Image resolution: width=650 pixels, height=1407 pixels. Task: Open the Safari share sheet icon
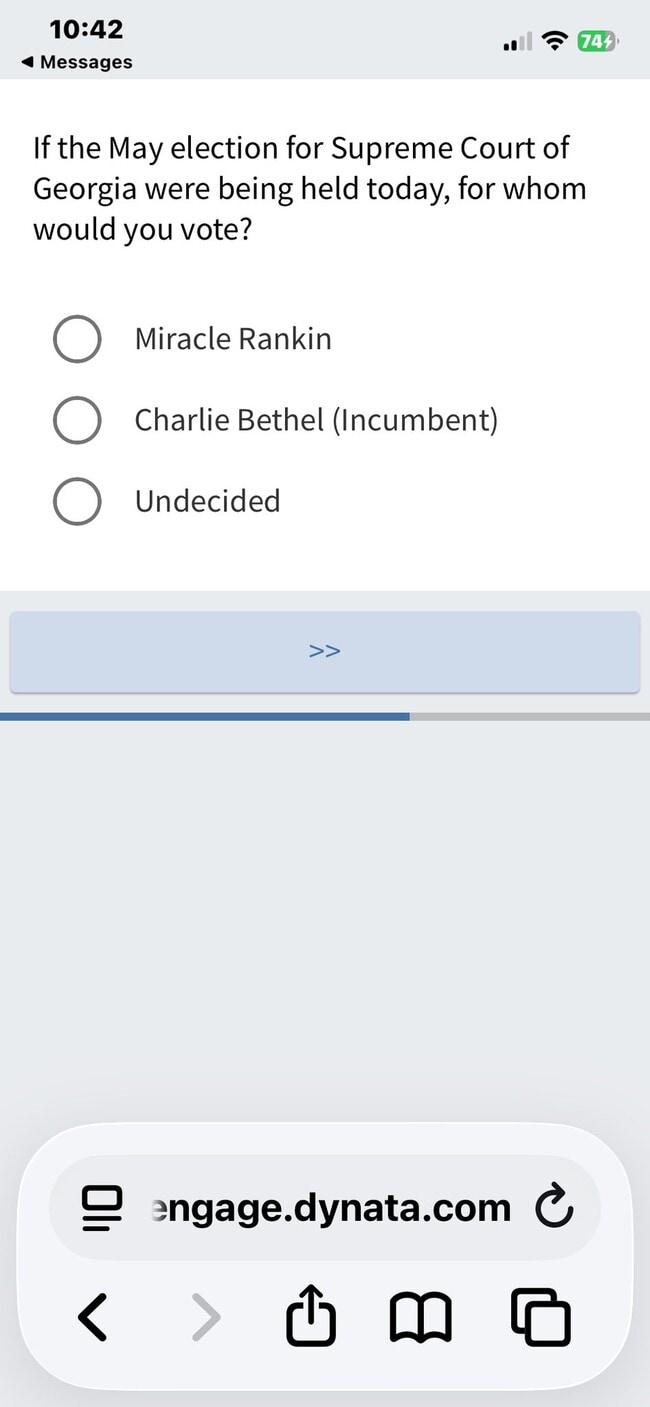click(311, 1314)
